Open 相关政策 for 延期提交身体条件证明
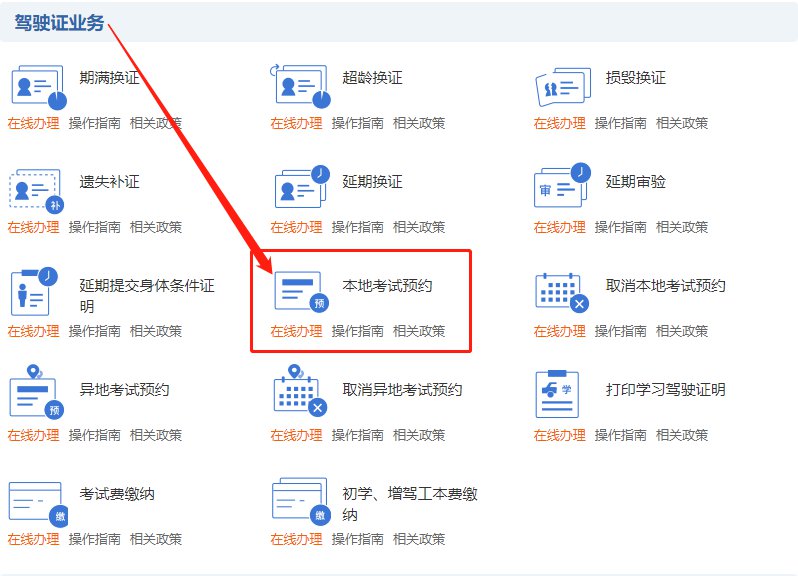 tap(156, 331)
